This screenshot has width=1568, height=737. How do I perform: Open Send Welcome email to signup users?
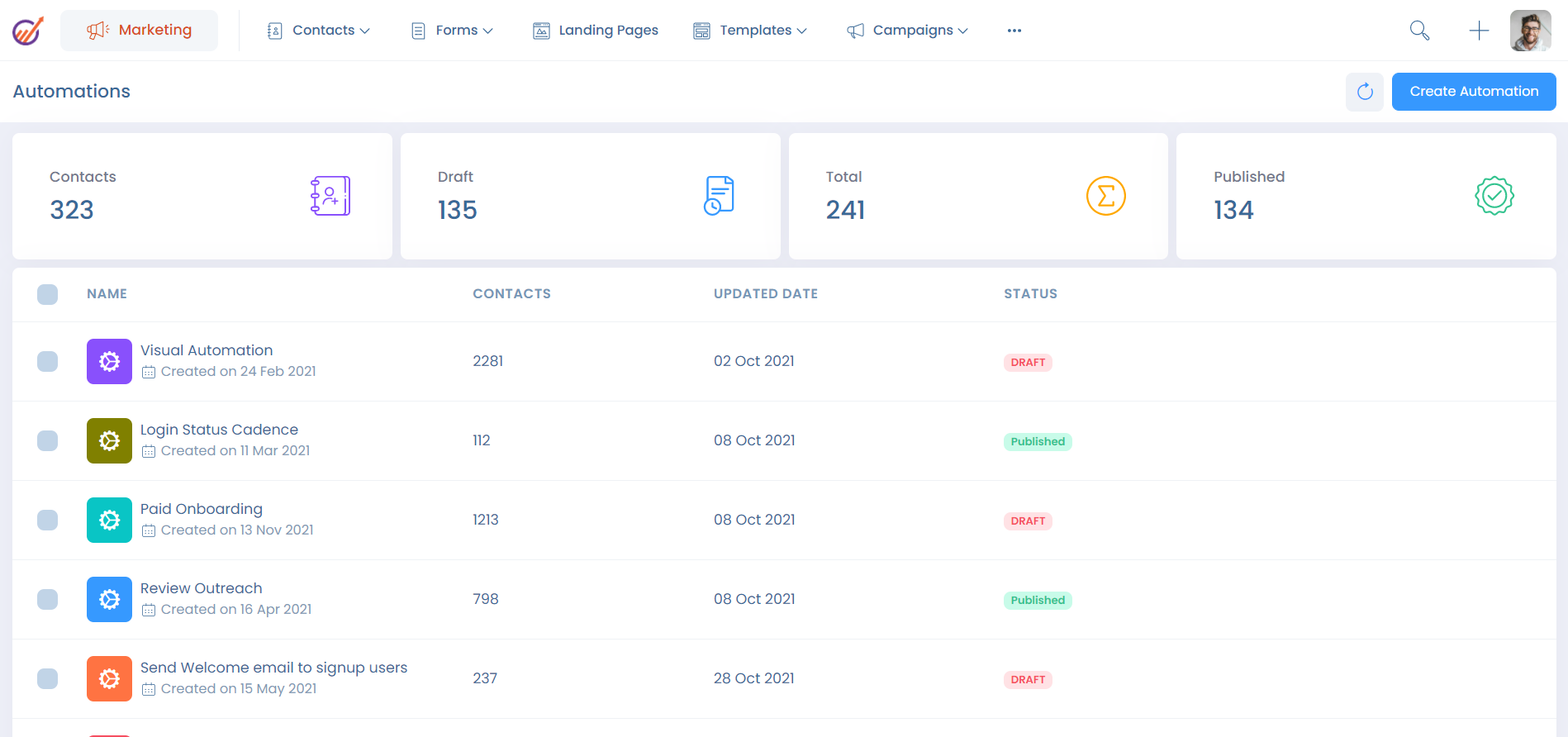click(273, 668)
